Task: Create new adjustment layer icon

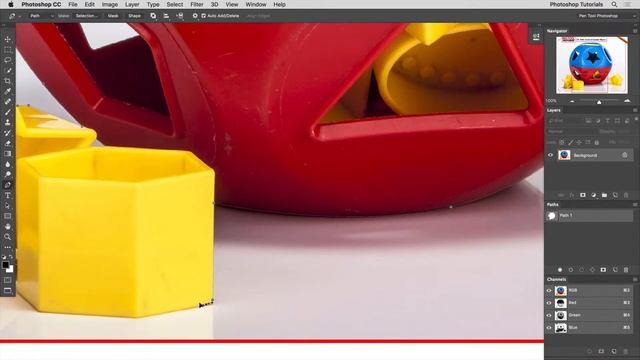Action: point(593,195)
